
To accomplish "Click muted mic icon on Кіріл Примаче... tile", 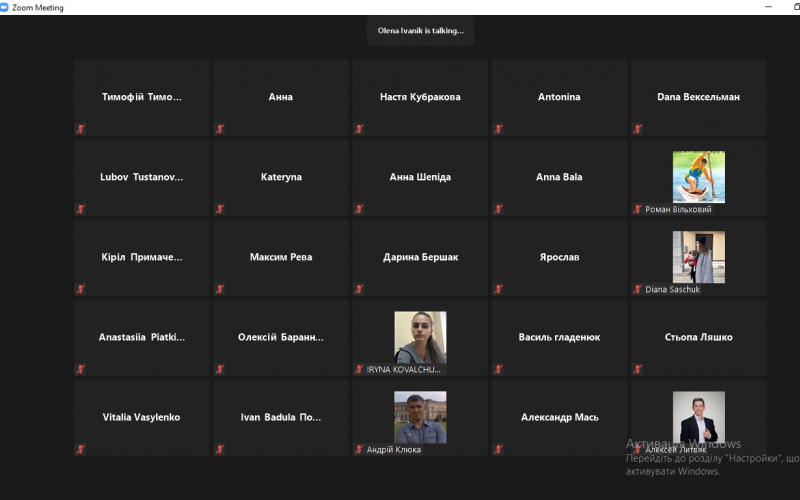I will click(81, 289).
